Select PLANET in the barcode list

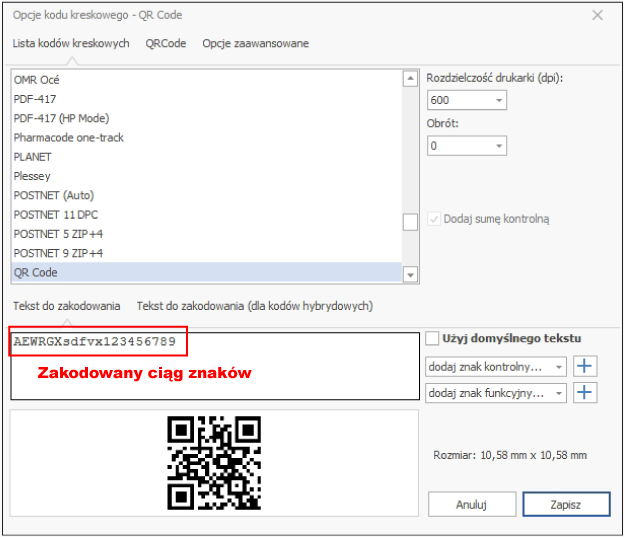207,157
